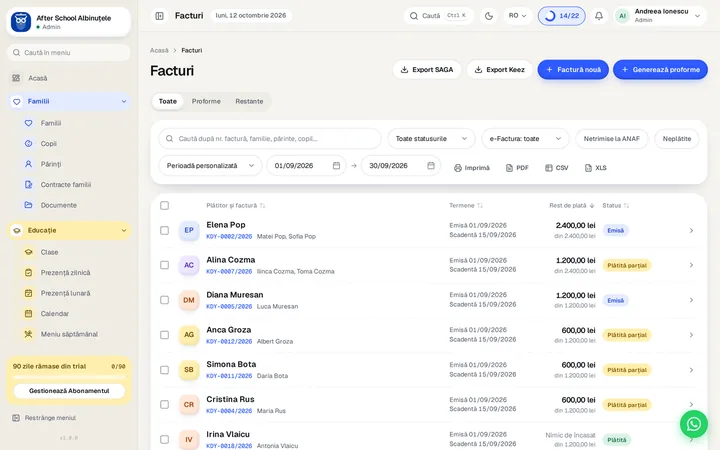Viewport: 720px width, 450px height.
Task: Sort by Status column
Action: click(x=616, y=206)
